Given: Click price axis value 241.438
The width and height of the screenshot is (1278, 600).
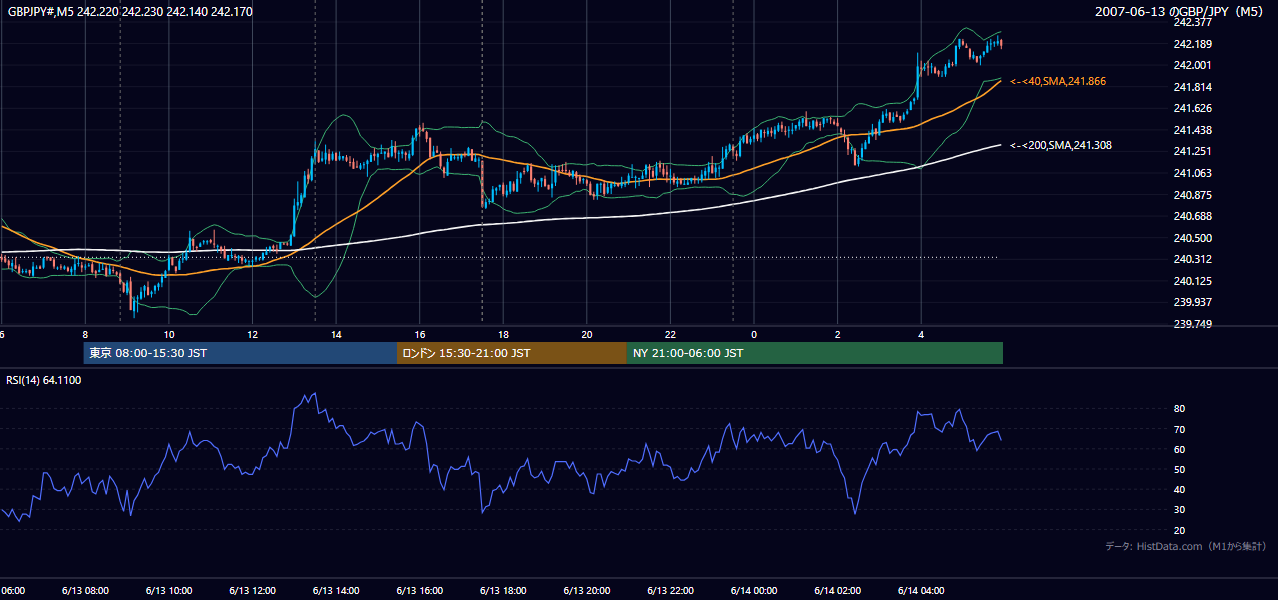Looking at the screenshot, I should click(x=1192, y=130).
